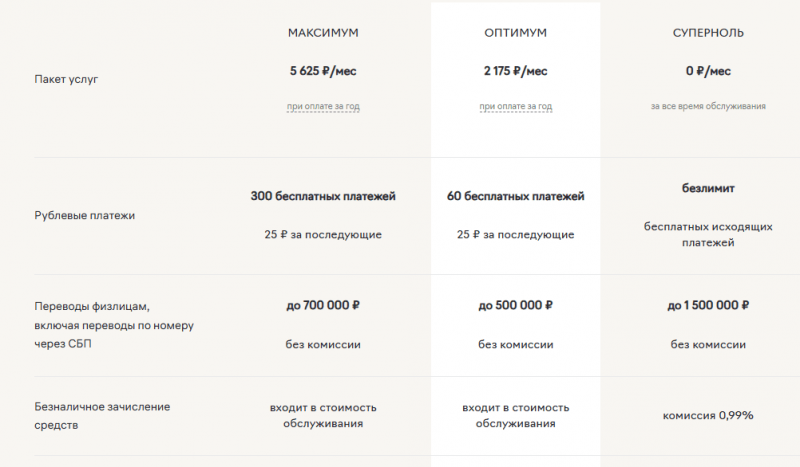The image size is (800, 467).
Task: Click the "Рублевые платежи" row label
Action: (x=85, y=215)
